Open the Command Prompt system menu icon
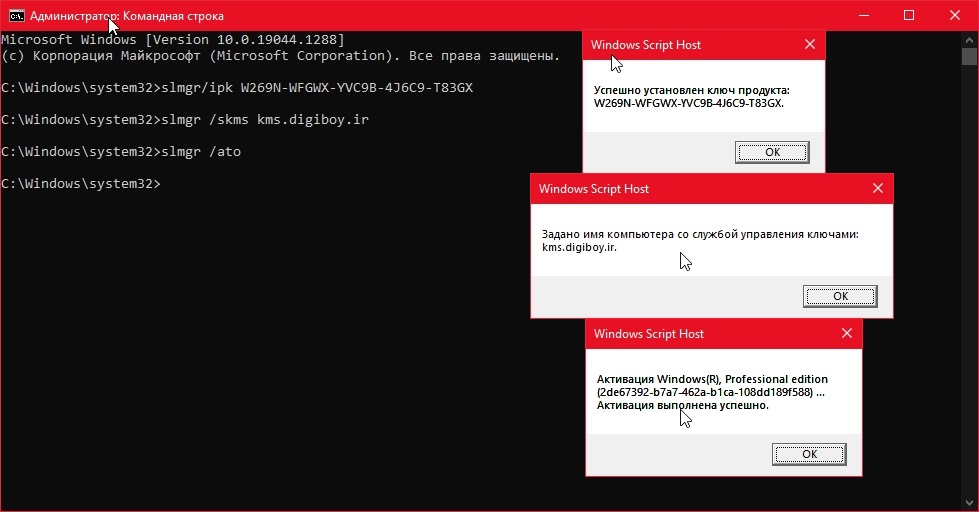This screenshot has width=979, height=512. pos(16,15)
